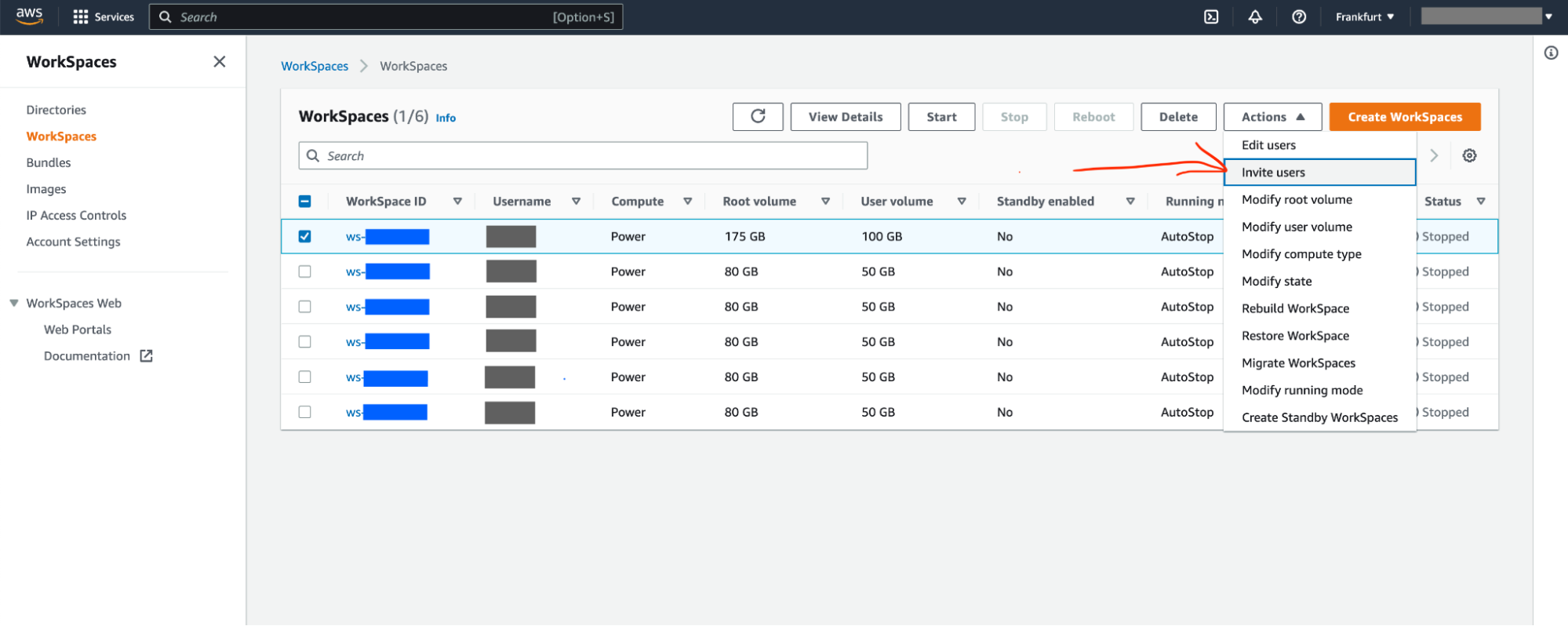Sort by WorkSpace ID column arrow
The width and height of the screenshot is (1568, 626).
tap(457, 202)
